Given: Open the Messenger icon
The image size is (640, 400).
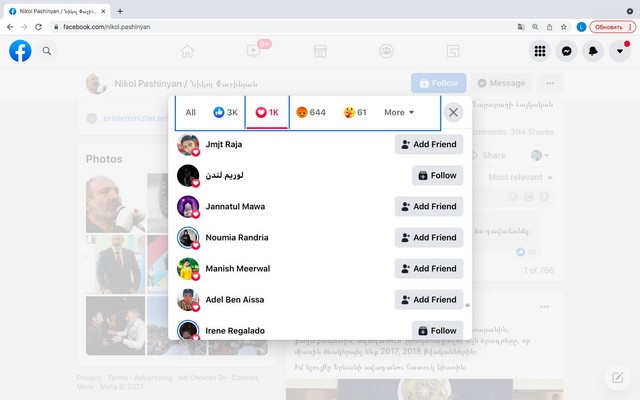Looking at the screenshot, I should click(x=567, y=51).
